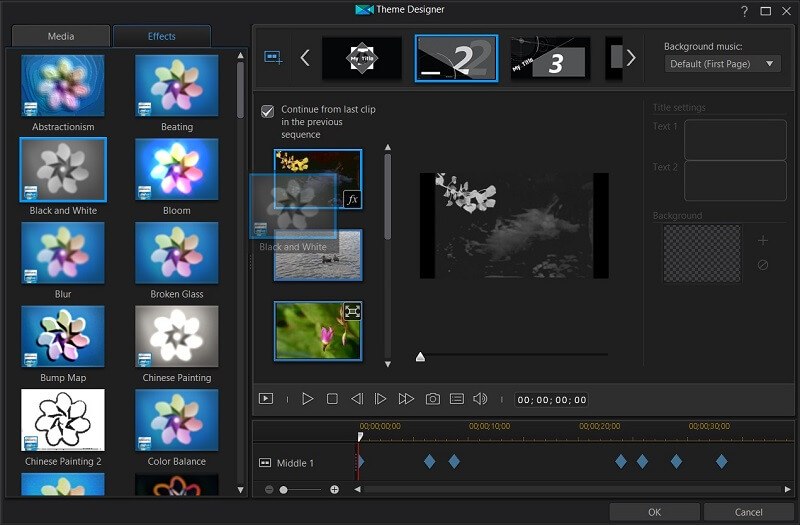Click the timeline zoom slider handle
This screenshot has width=800, height=525.
pos(284,490)
